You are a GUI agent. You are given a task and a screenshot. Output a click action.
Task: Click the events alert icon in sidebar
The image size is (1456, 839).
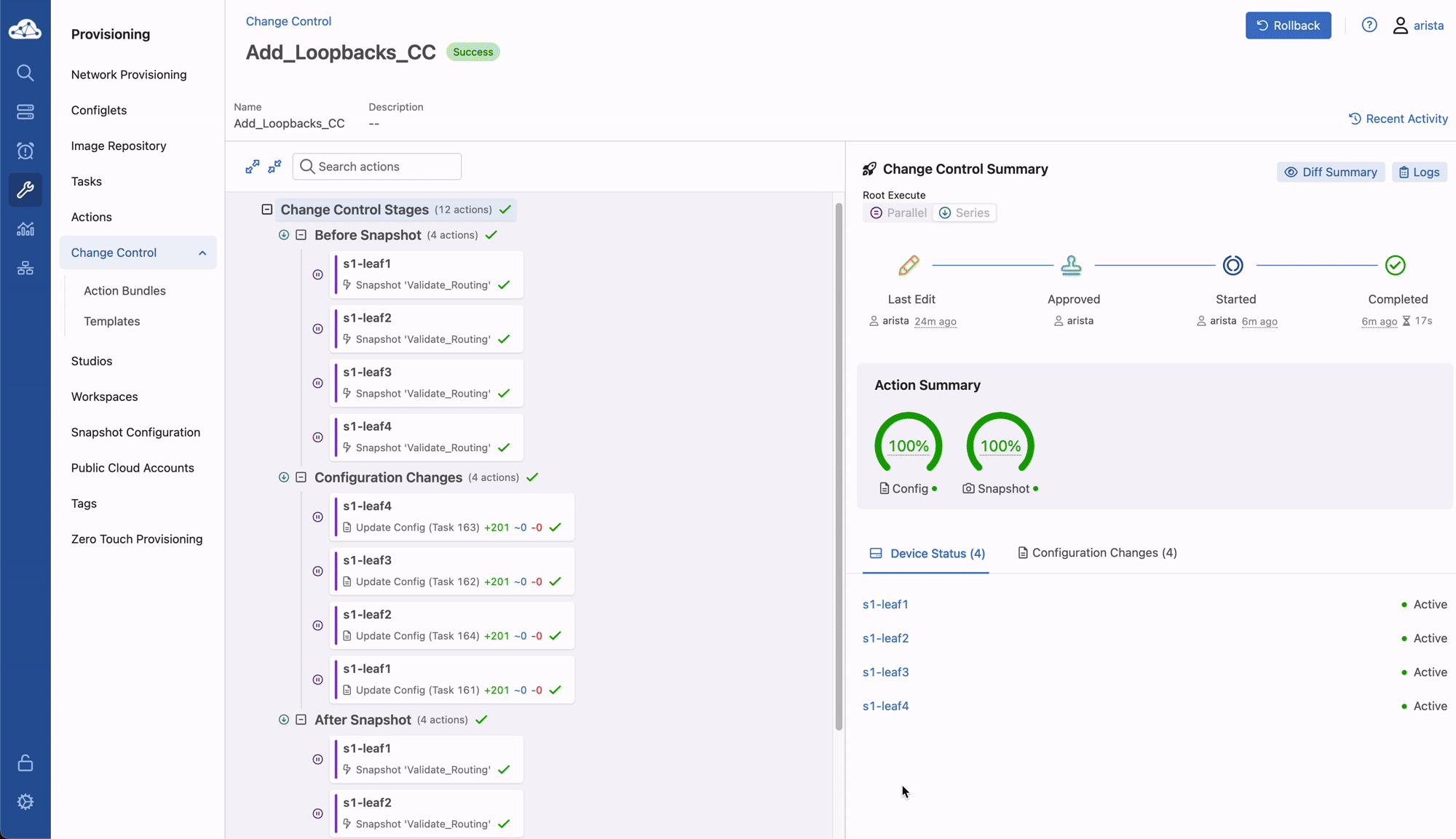(x=25, y=151)
